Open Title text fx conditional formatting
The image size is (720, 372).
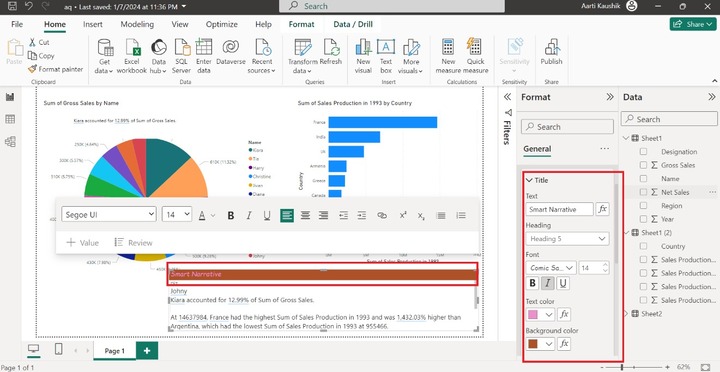tap(602, 209)
